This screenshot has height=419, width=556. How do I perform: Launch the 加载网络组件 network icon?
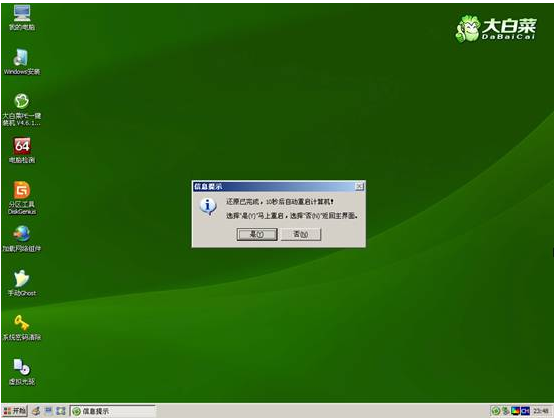22,239
